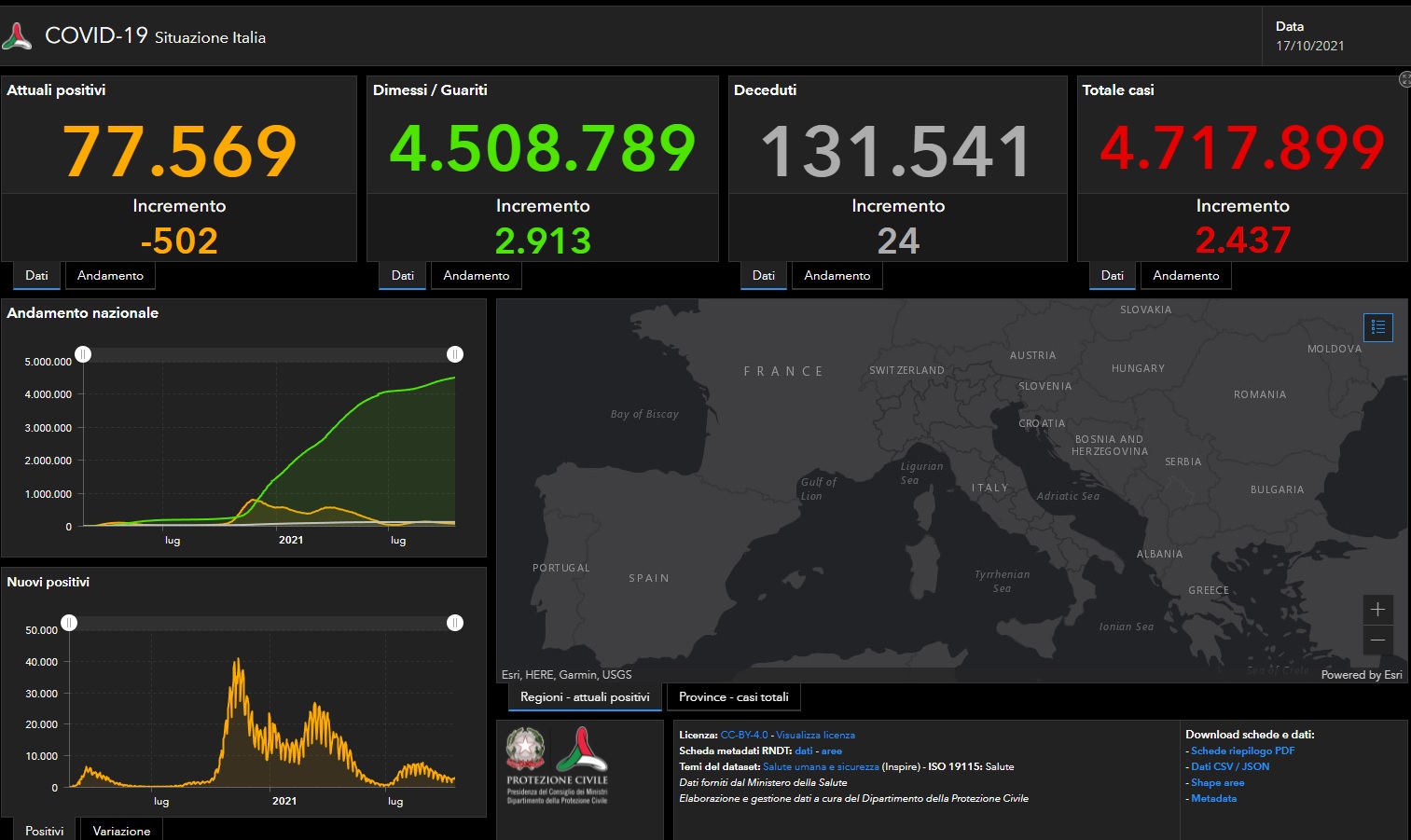Screen dimensions: 1411x840
Task: Click the COVID-19 dashboard header logo
Action: 16,36
